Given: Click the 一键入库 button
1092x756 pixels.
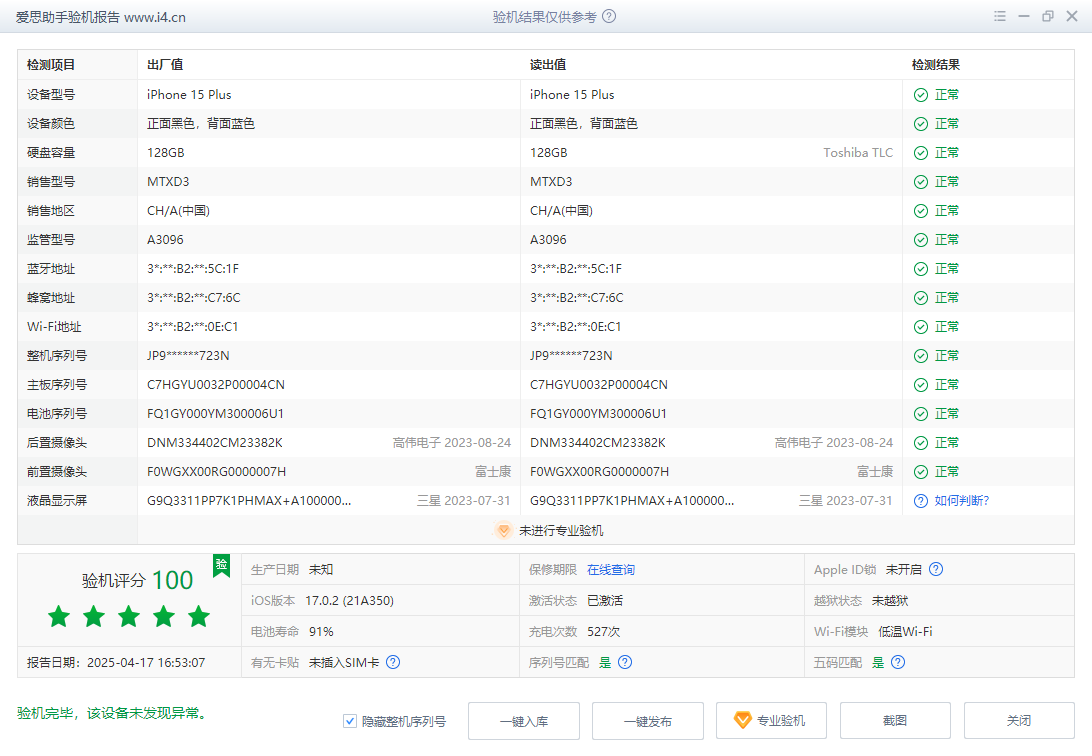Looking at the screenshot, I should click(524, 721).
